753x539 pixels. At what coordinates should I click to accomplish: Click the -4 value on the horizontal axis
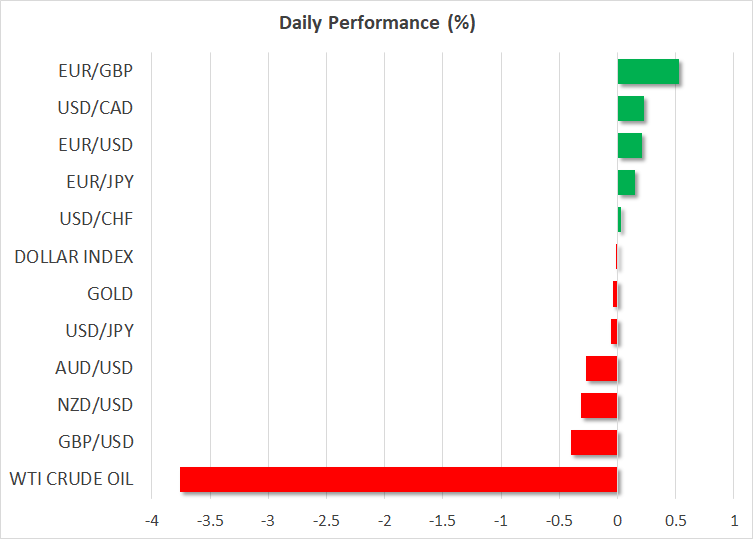pyautogui.click(x=151, y=521)
